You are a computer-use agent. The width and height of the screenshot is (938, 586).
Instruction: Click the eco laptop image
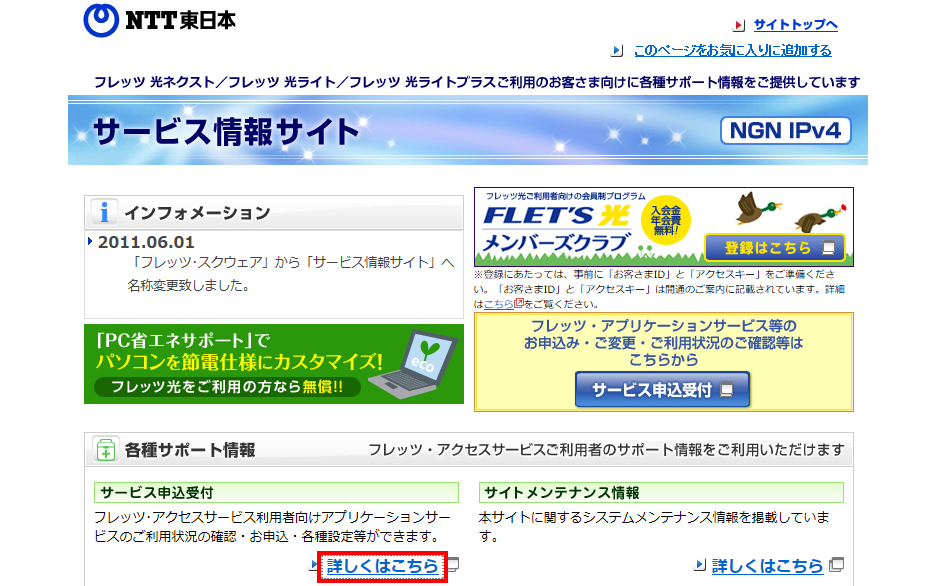[413, 367]
